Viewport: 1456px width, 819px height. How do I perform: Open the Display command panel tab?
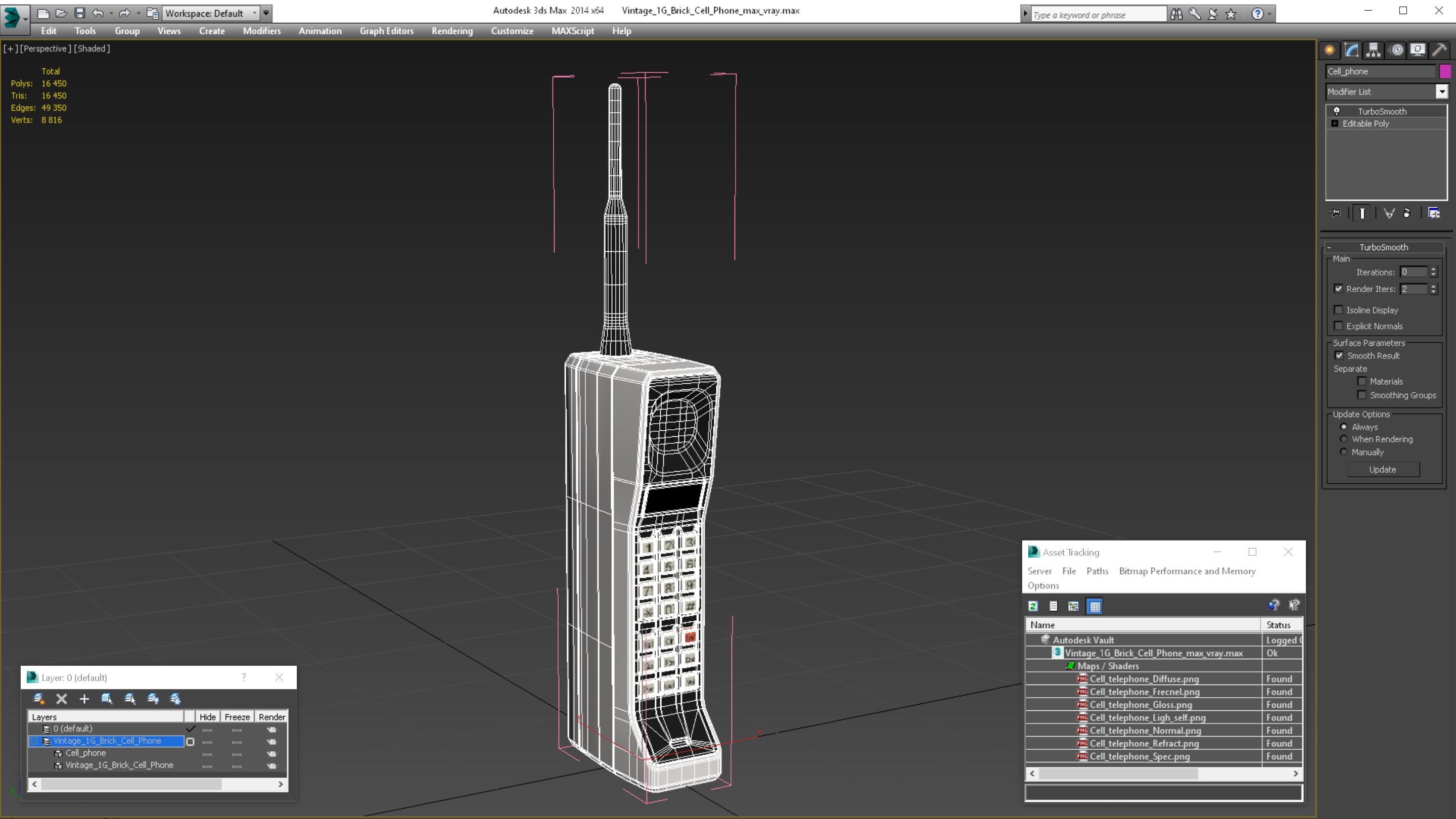pyautogui.click(x=1418, y=50)
